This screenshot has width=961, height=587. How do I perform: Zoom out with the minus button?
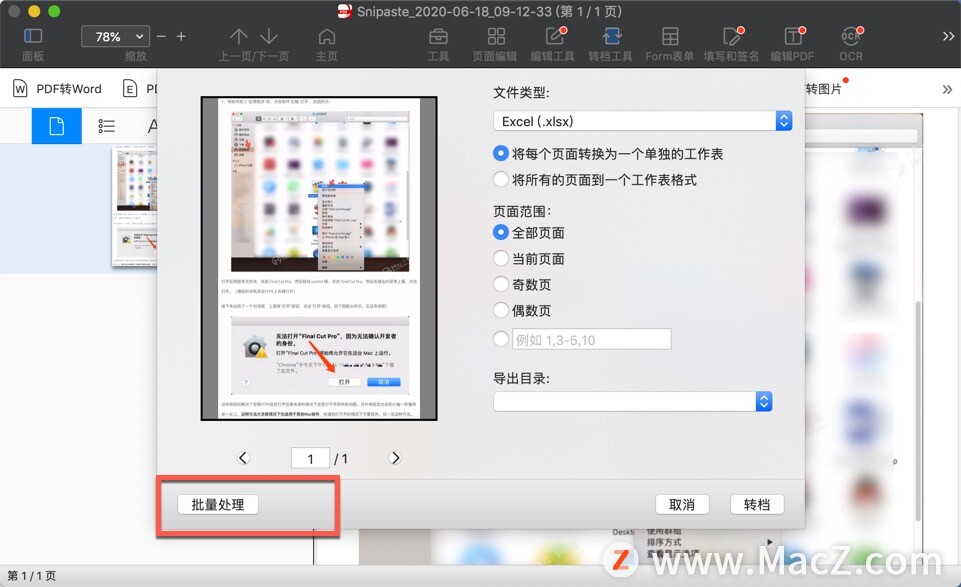pyautogui.click(x=161, y=37)
